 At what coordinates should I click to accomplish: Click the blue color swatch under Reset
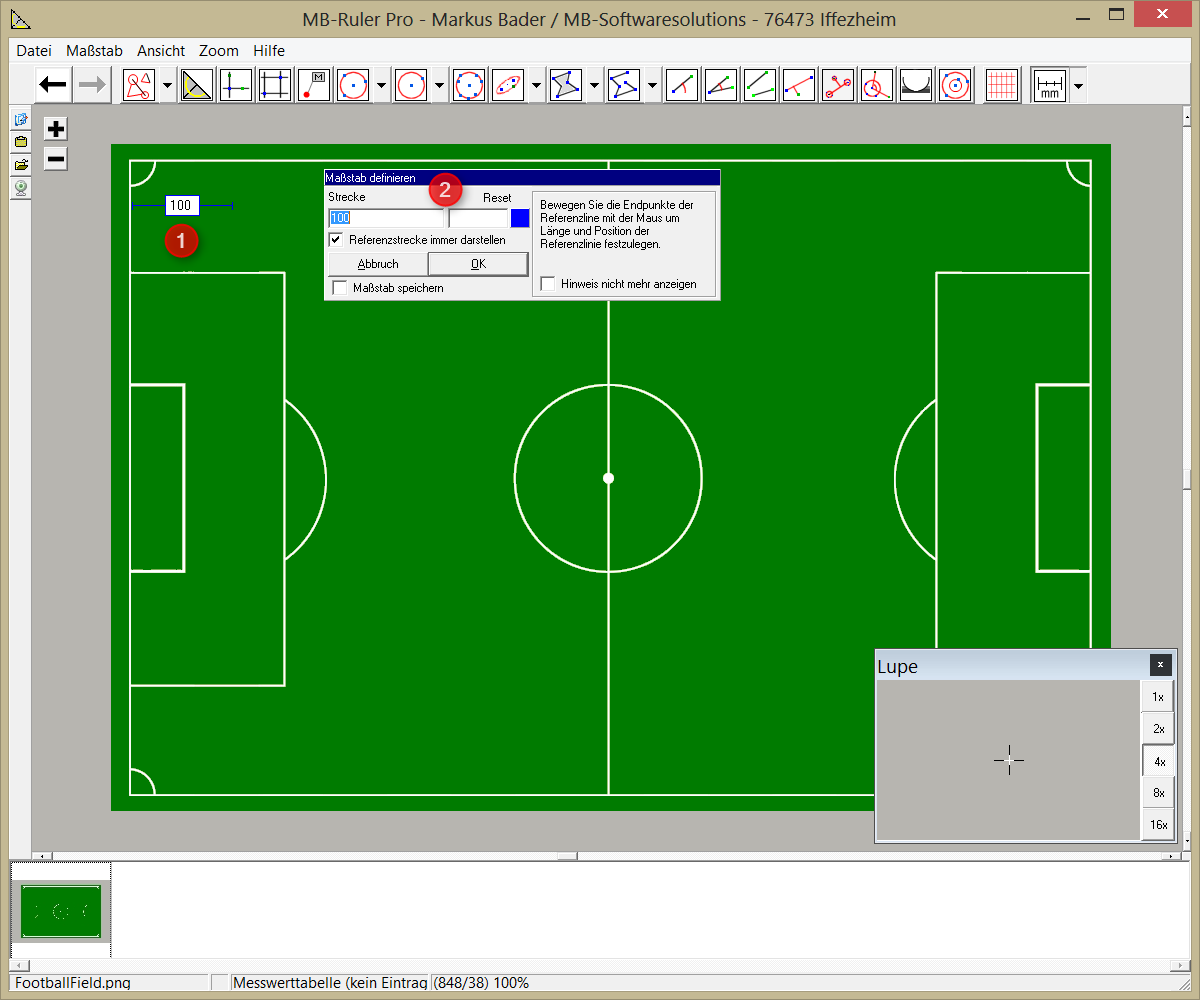coord(520,218)
